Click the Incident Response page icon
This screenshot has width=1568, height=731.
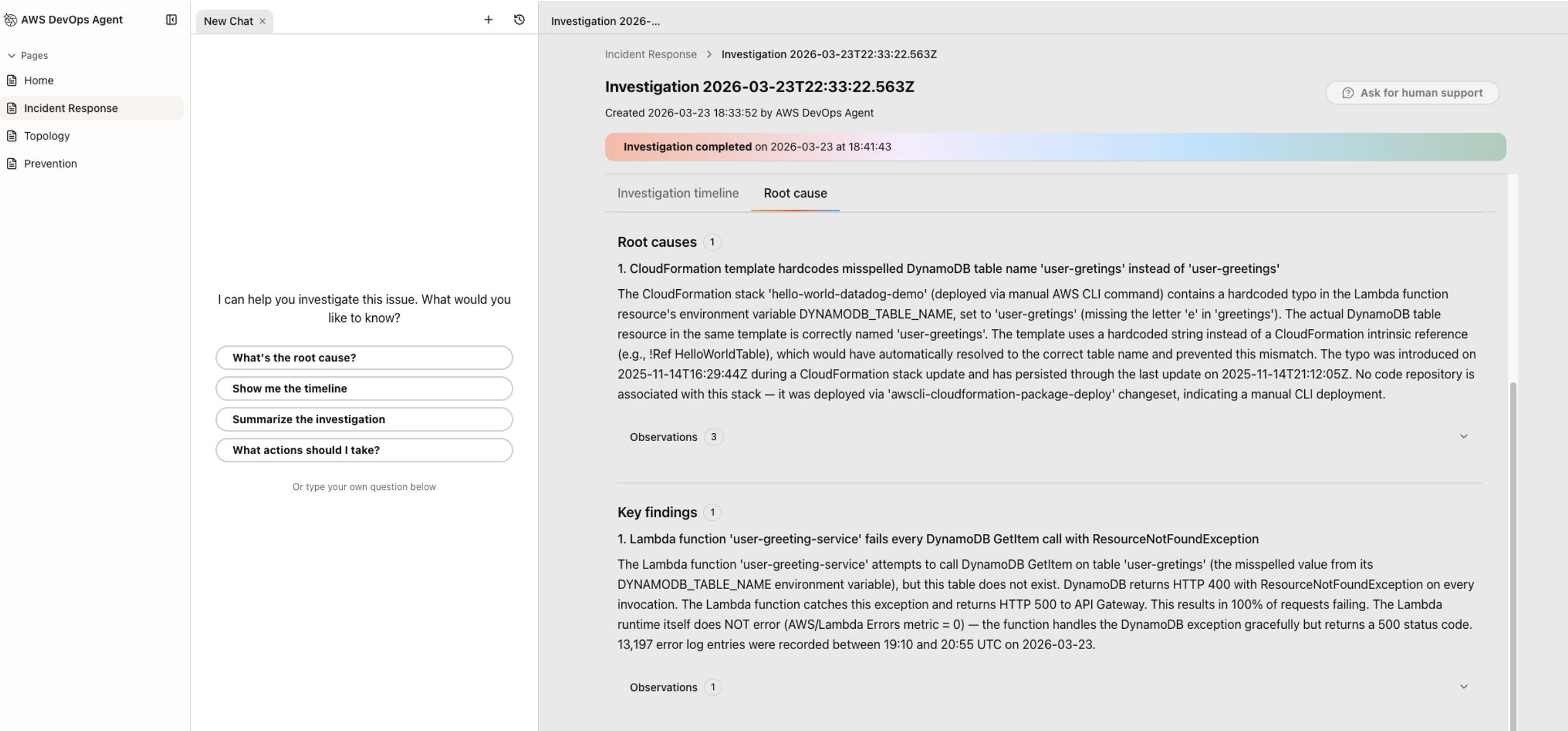click(11, 108)
